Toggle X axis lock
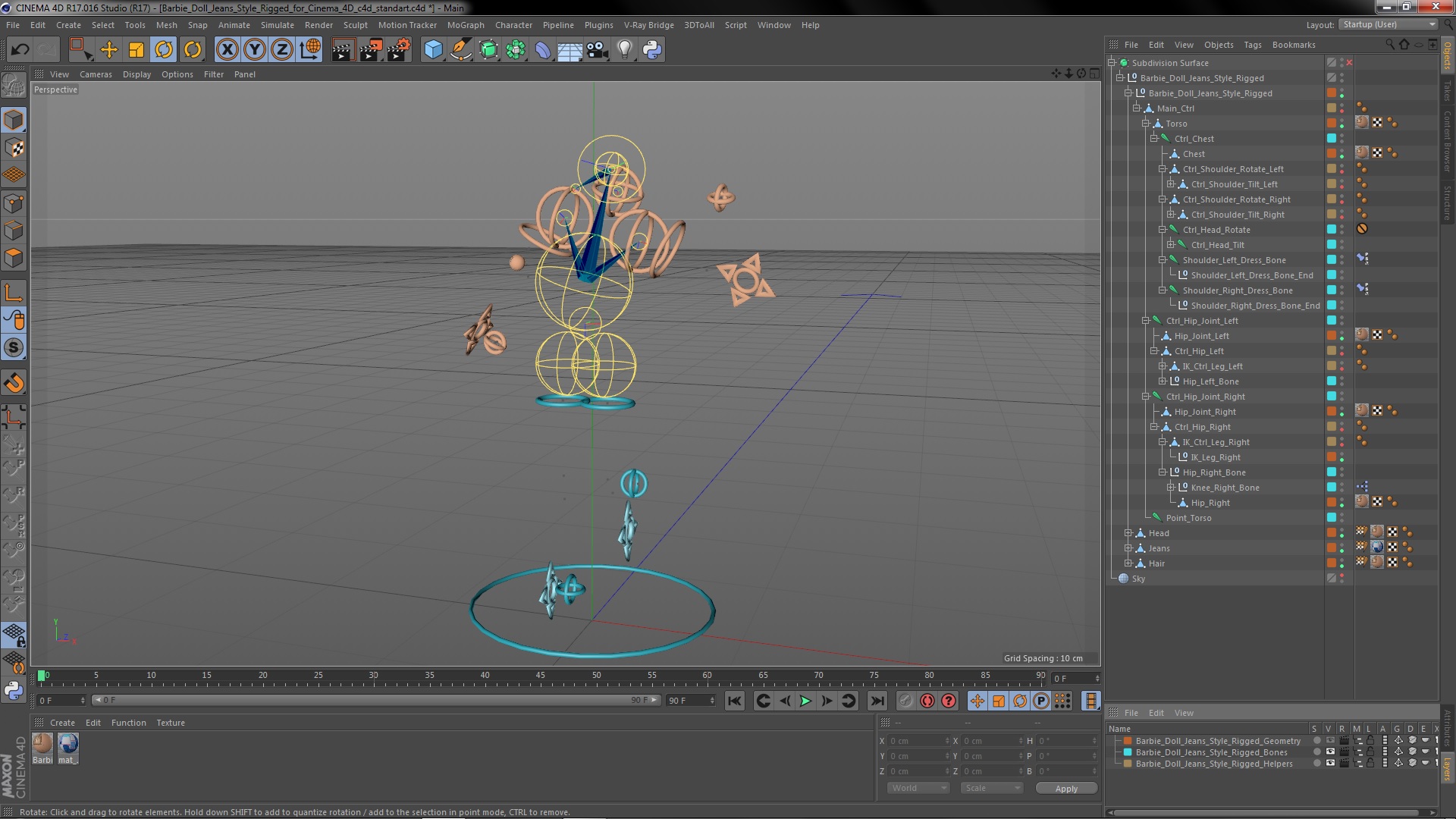Viewport: 1456px width, 819px height. click(227, 50)
